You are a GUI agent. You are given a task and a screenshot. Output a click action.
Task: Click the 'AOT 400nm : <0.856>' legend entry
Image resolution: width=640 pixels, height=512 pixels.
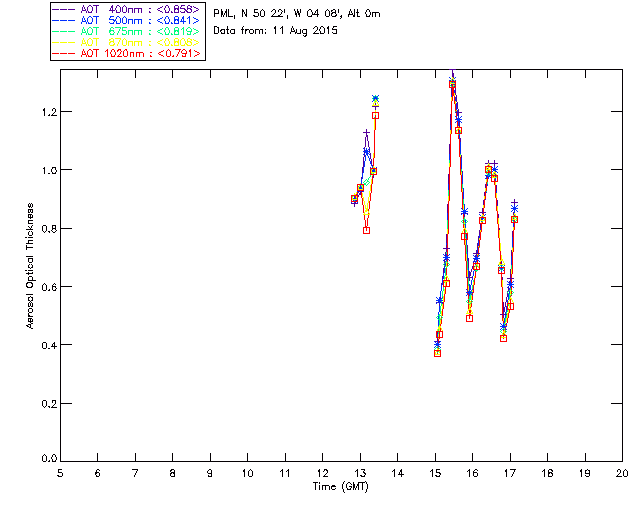[126, 9]
